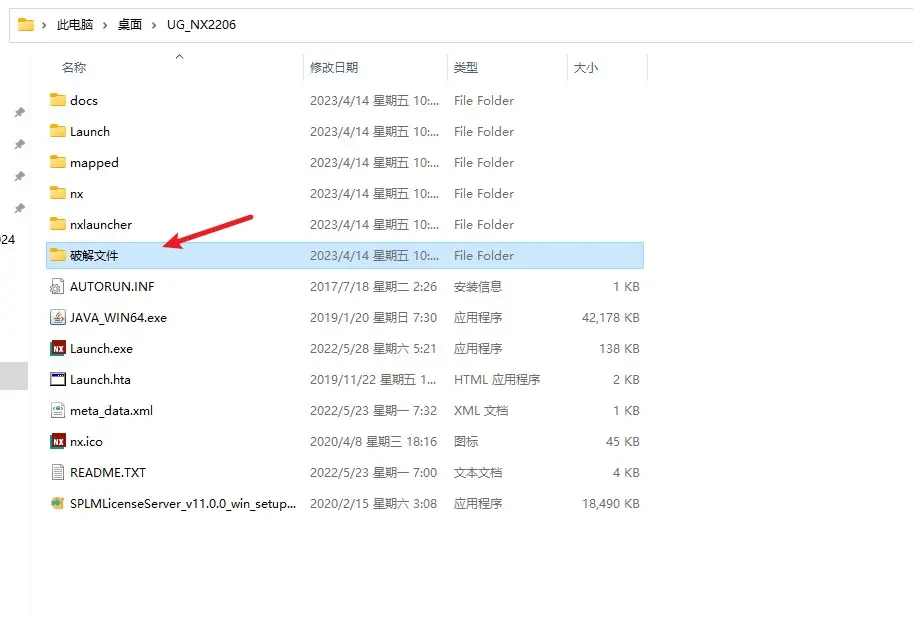Viewport: 913px width, 620px height.
Task: Click the date 2019/1/20 星期日 7:30
Action: (x=373, y=318)
